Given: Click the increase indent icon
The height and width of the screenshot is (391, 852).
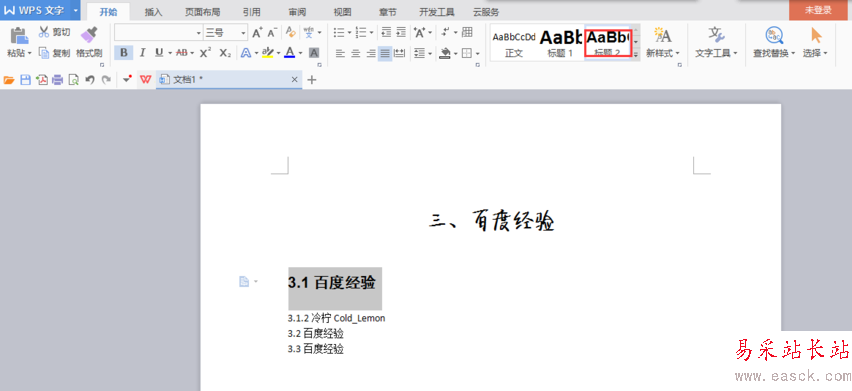Looking at the screenshot, I should click(x=401, y=33).
